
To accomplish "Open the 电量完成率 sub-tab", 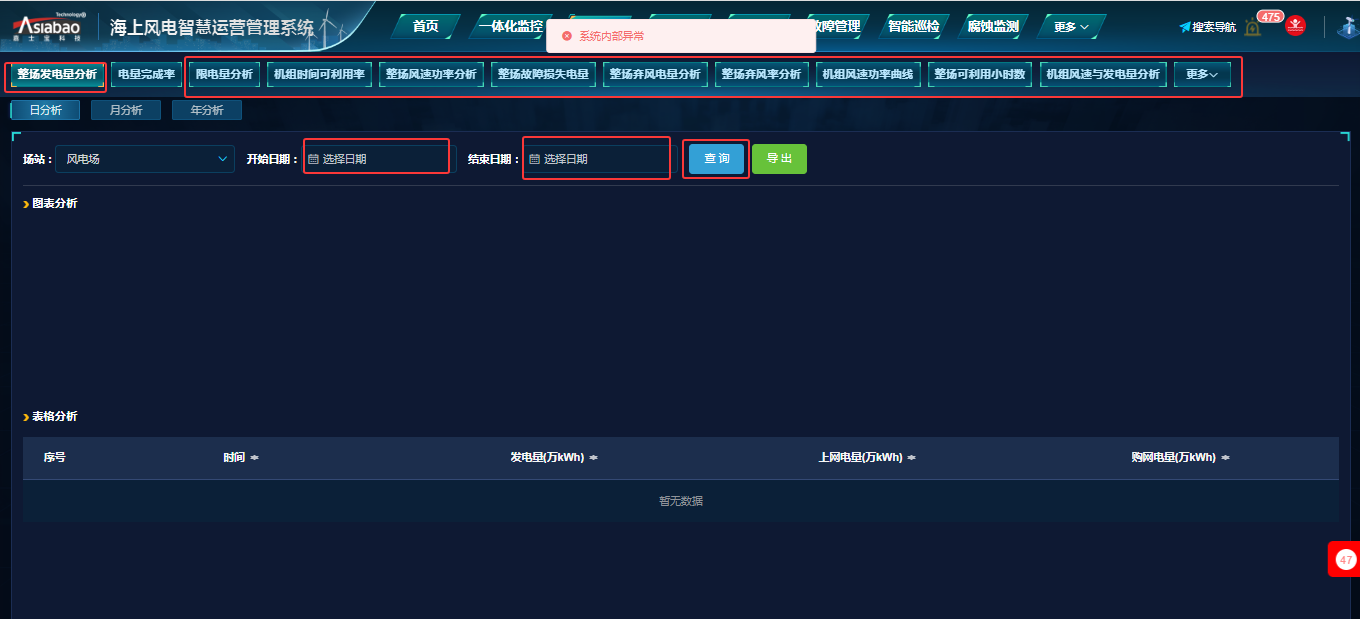I will pos(146,74).
